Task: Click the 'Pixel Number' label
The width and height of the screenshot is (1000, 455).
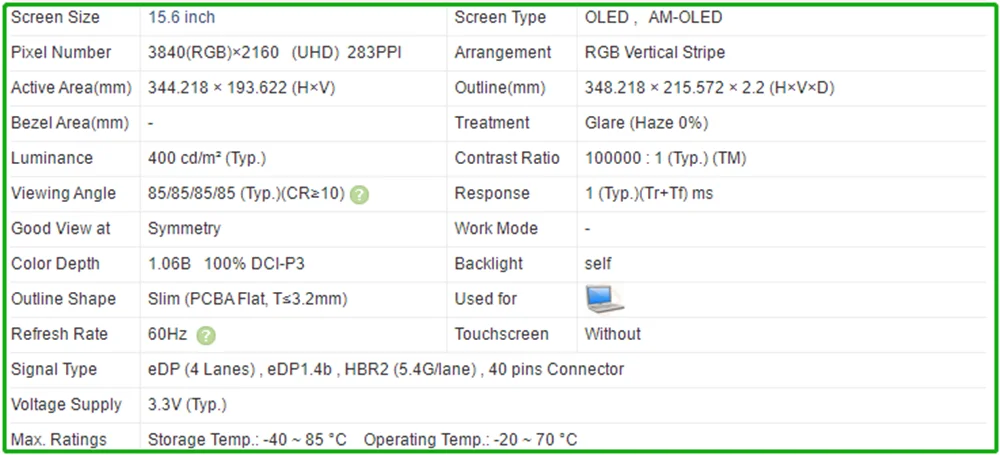Action: tap(61, 52)
